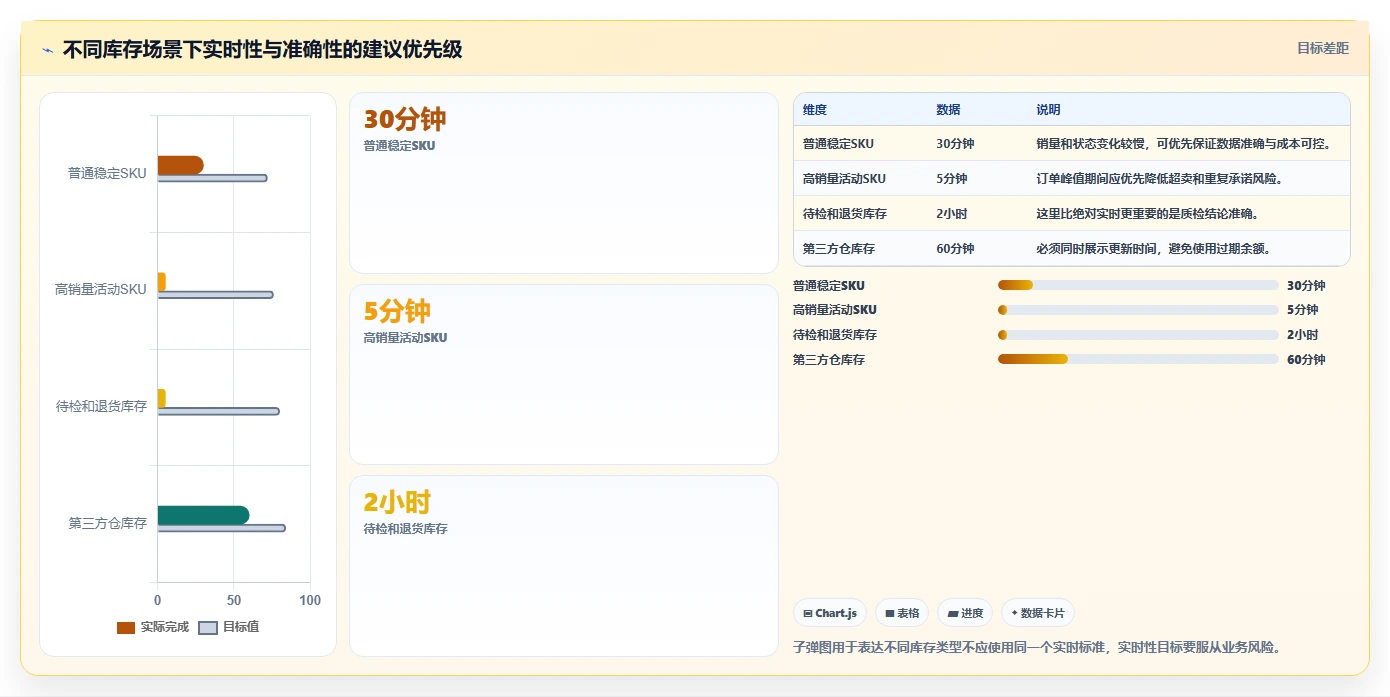Viewport: 1390px width, 697px height.
Task: Click the 2小时 progress value label
Action: [x=1302, y=335]
